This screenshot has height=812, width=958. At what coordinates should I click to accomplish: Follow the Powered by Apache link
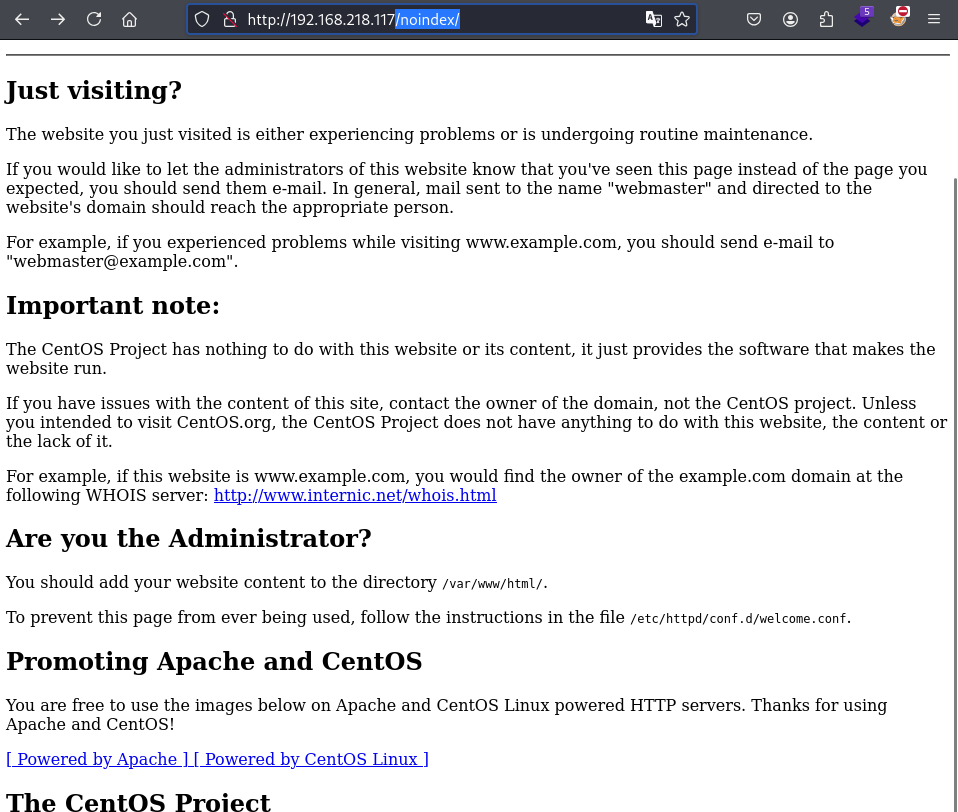(97, 759)
